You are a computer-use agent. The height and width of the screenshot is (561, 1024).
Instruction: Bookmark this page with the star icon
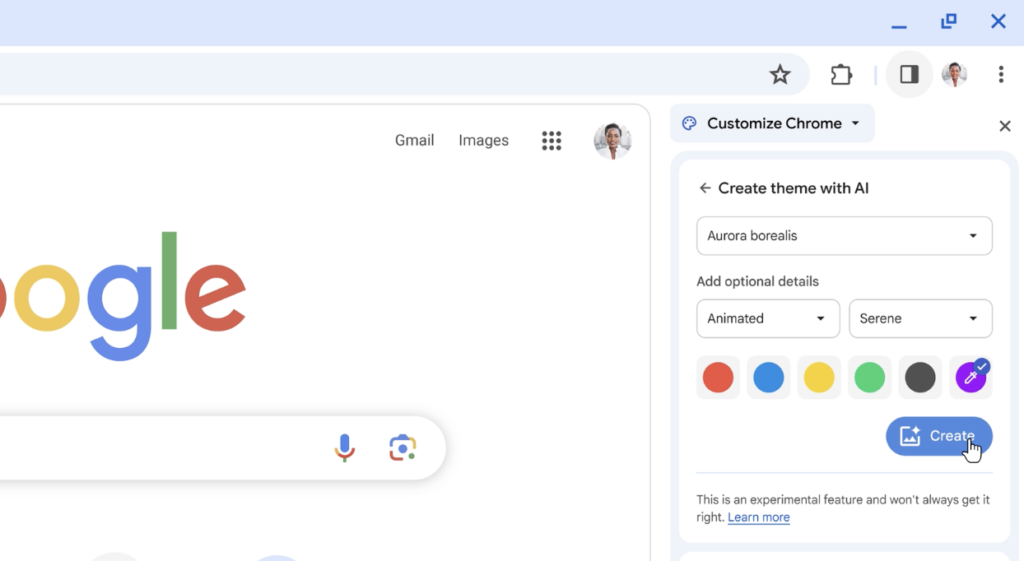[780, 75]
